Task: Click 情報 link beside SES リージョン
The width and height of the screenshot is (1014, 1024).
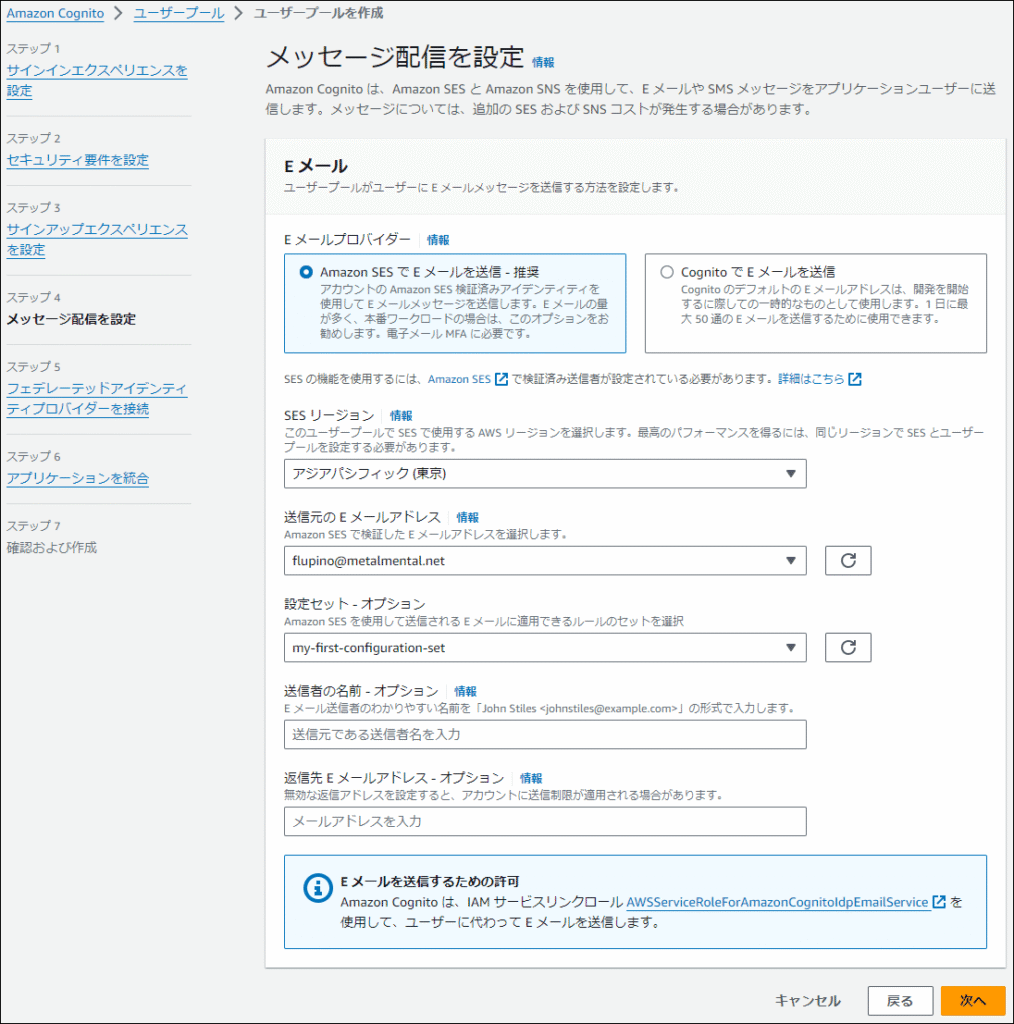Action: point(401,416)
